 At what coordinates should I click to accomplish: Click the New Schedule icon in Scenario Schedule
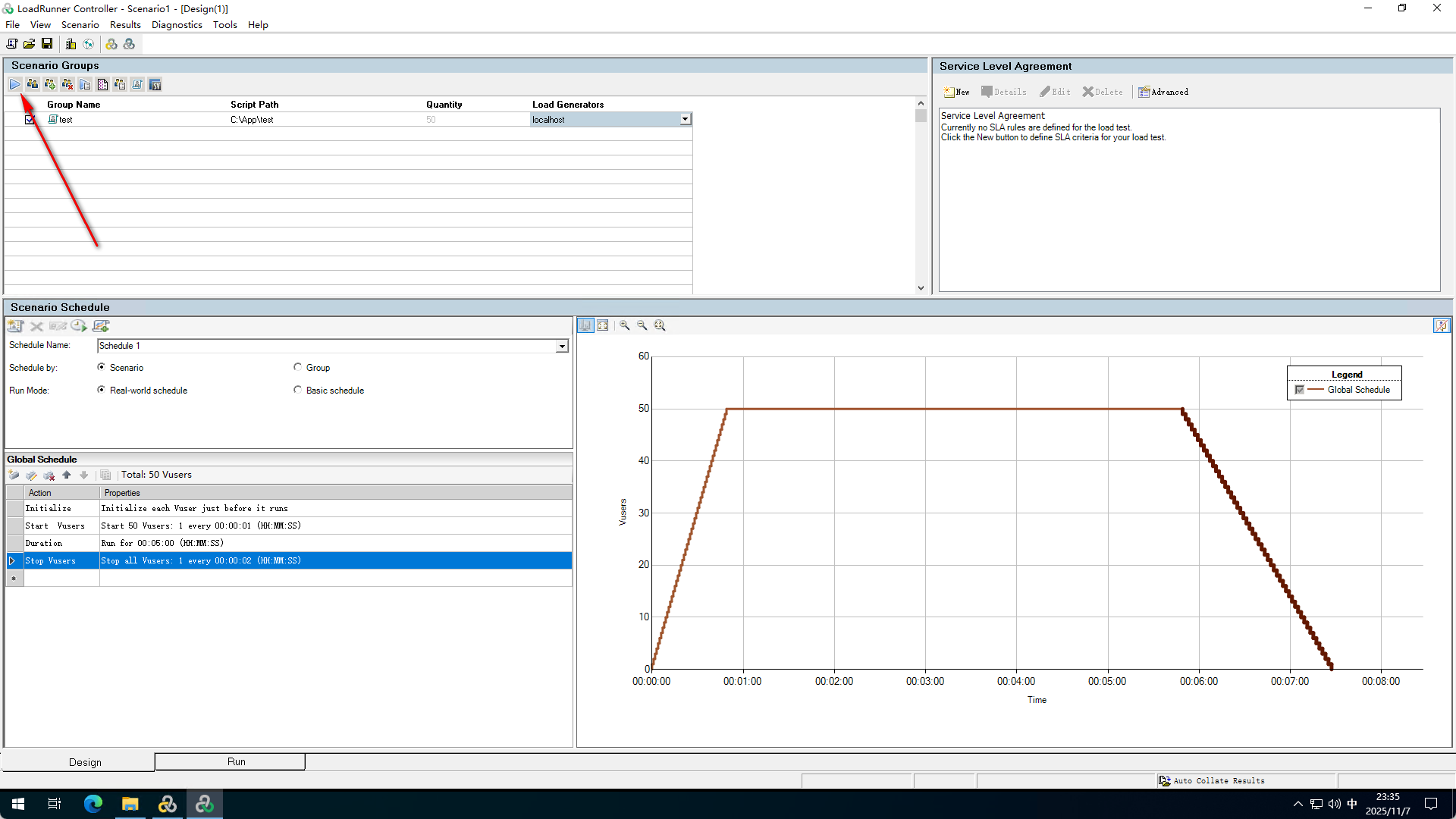[x=15, y=326]
